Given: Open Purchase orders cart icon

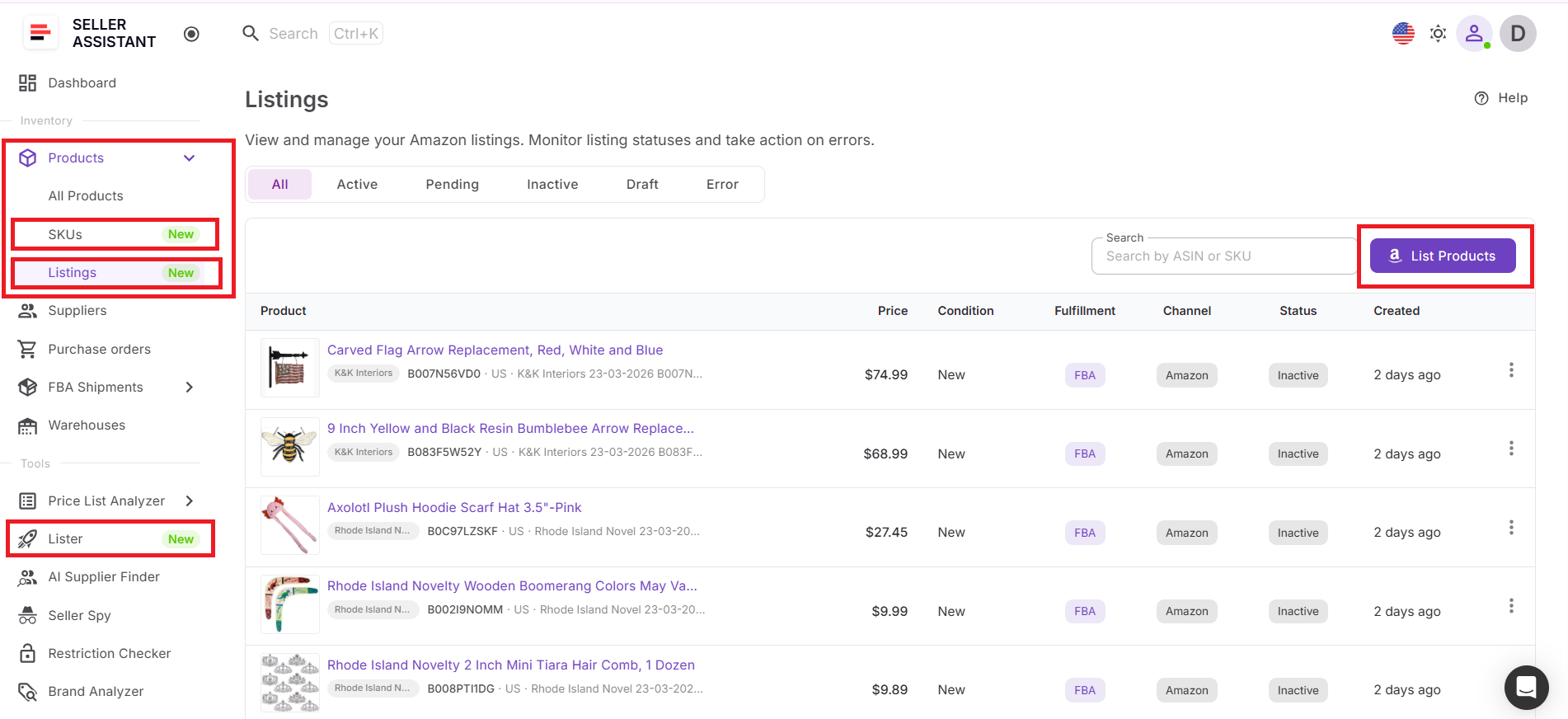Looking at the screenshot, I should pyautogui.click(x=27, y=349).
